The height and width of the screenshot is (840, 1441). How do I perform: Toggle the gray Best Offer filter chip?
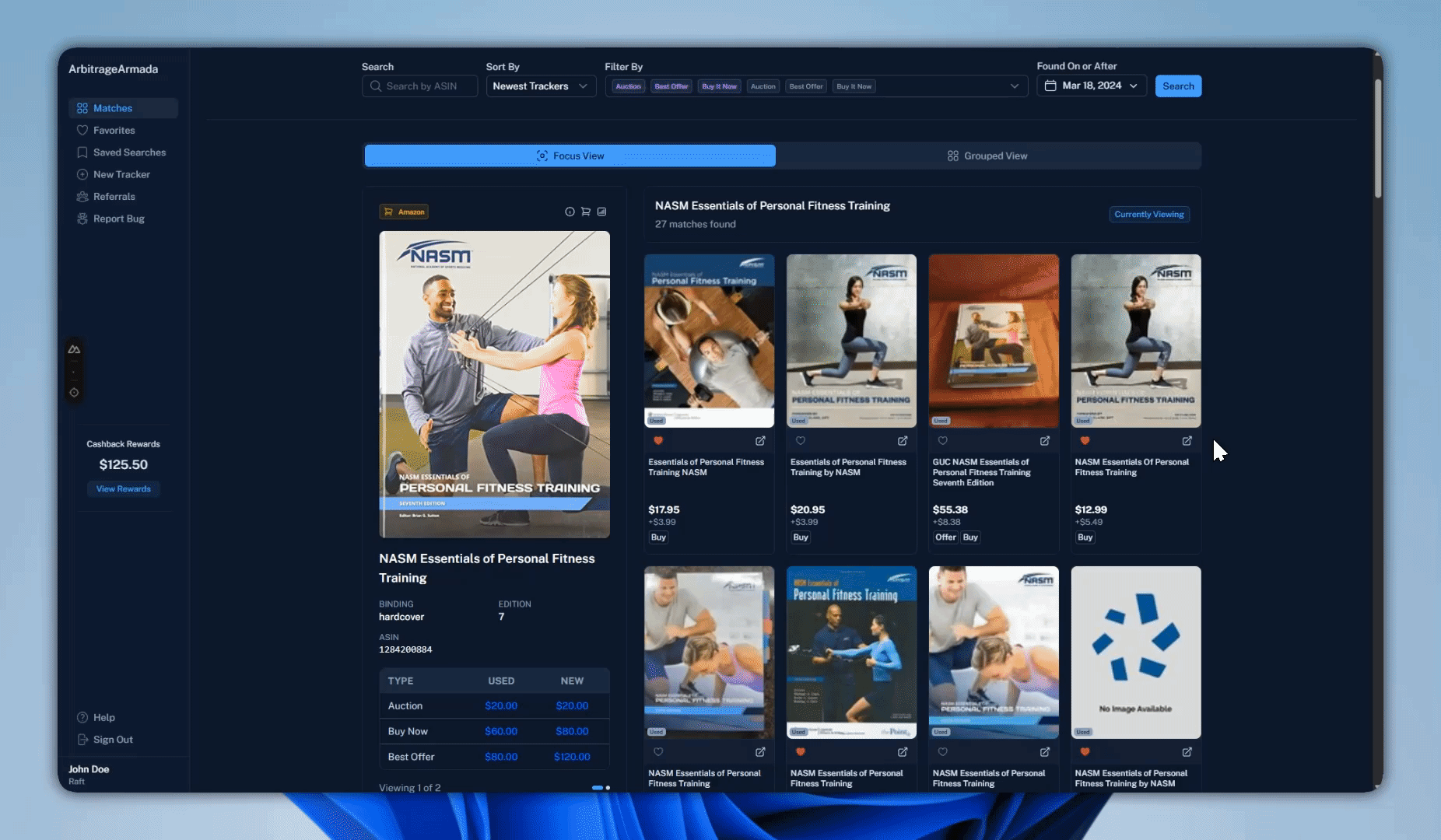(x=805, y=86)
